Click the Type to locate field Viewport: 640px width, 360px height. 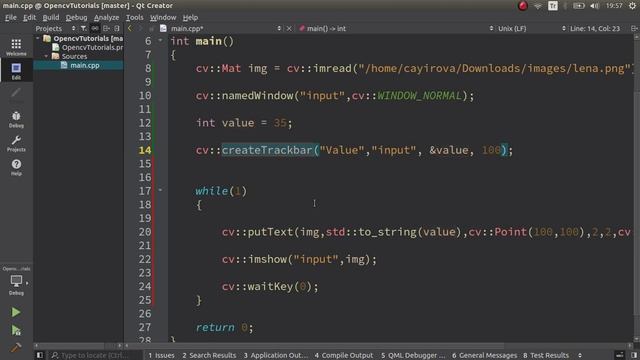click(x=96, y=355)
